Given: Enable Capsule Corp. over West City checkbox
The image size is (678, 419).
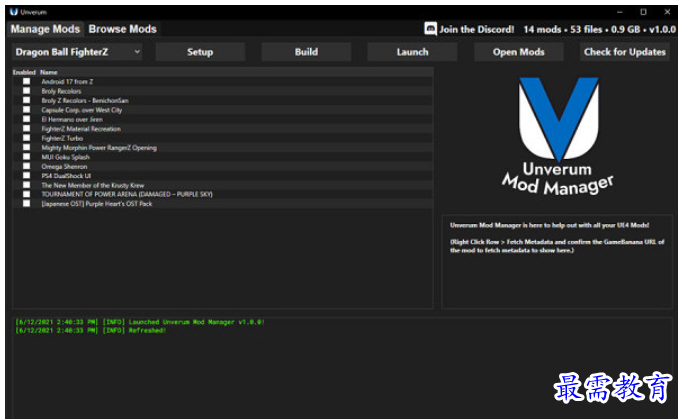Looking at the screenshot, I should pyautogui.click(x=27, y=110).
